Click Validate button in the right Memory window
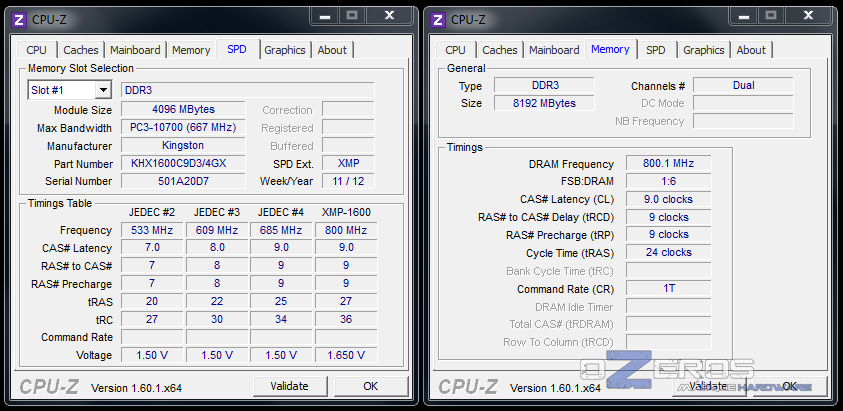The width and height of the screenshot is (843, 411). (x=709, y=386)
